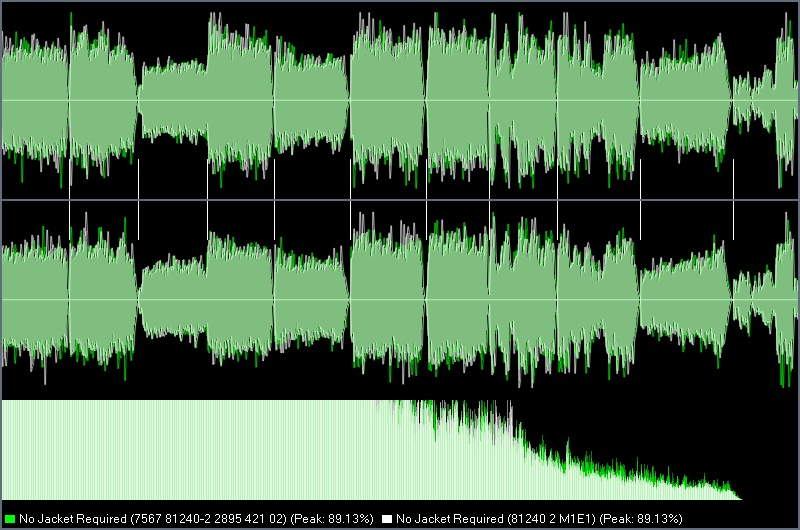The height and width of the screenshot is (530, 800).
Task: Click the third white track boundary marker
Action: pos(207,199)
